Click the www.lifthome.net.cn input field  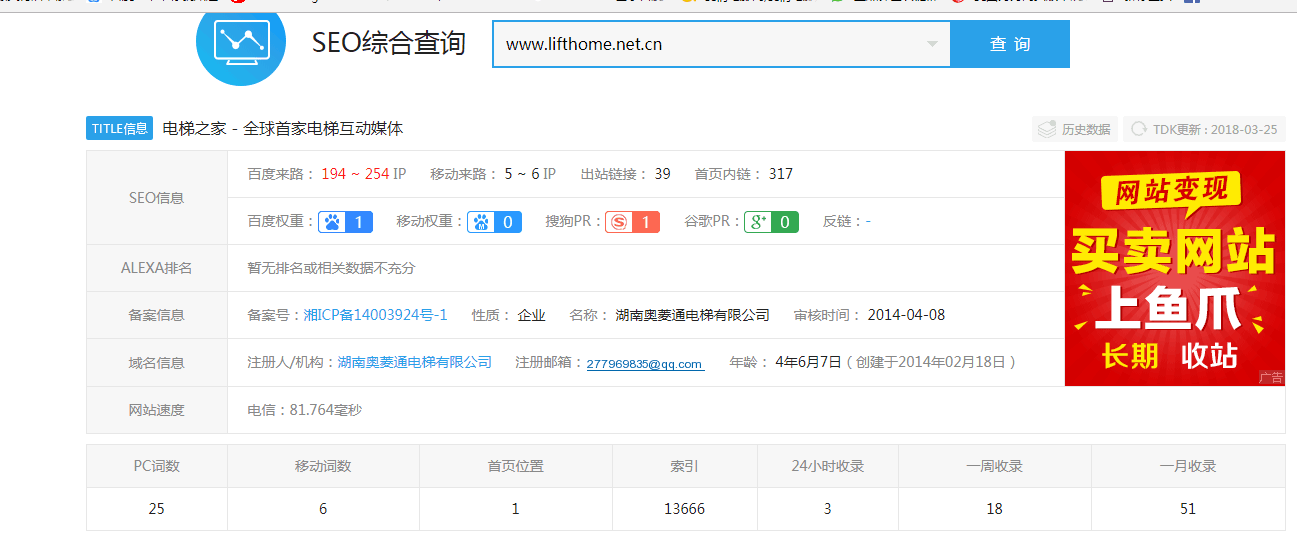(700, 44)
